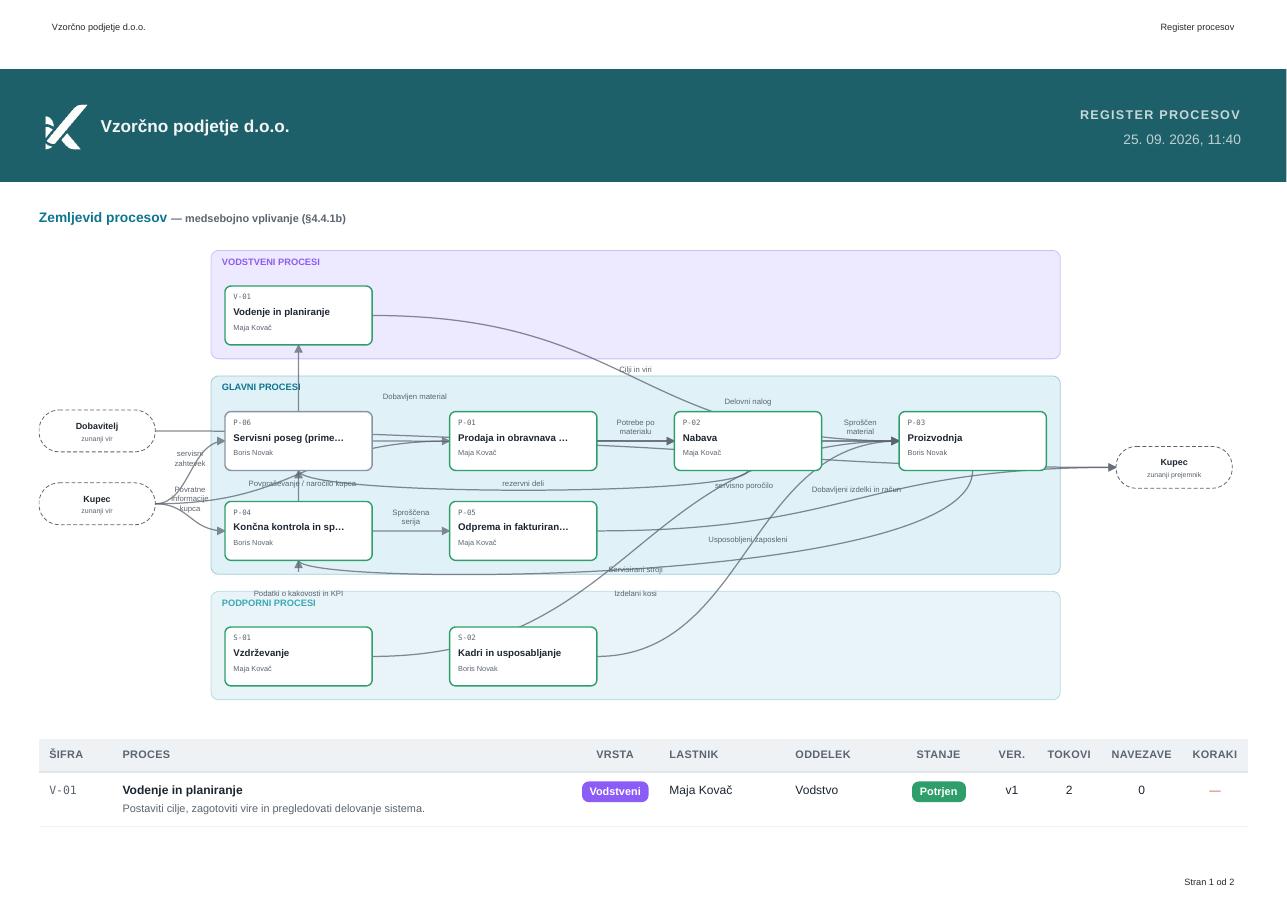Click the STANJE column header

click(x=938, y=754)
